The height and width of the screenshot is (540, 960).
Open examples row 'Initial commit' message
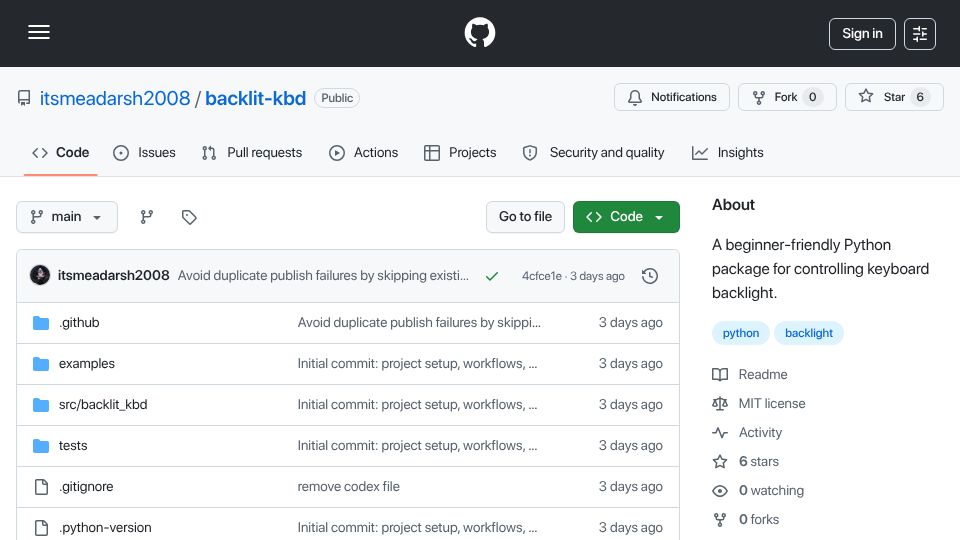pos(417,364)
